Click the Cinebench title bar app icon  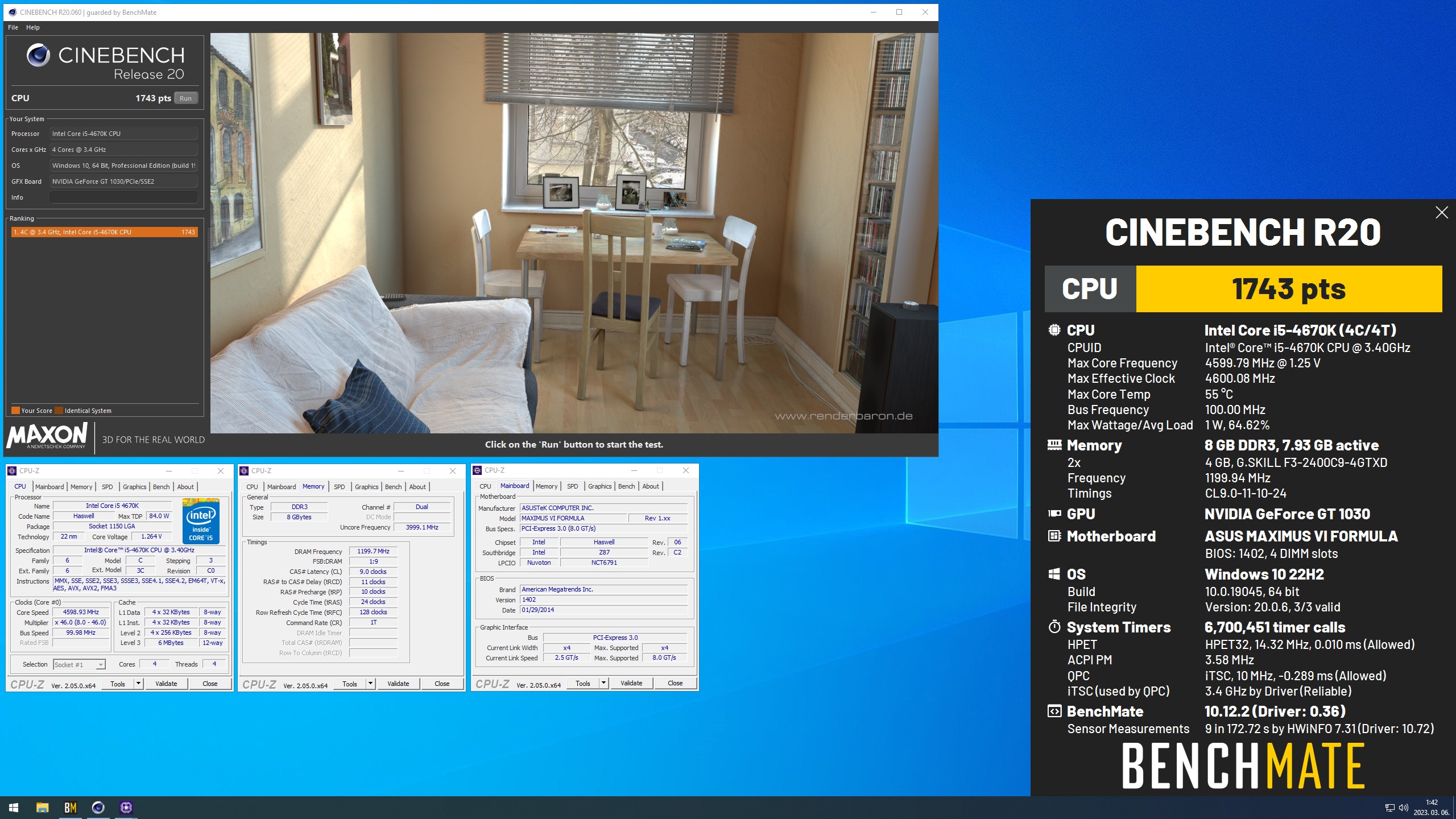[13, 12]
